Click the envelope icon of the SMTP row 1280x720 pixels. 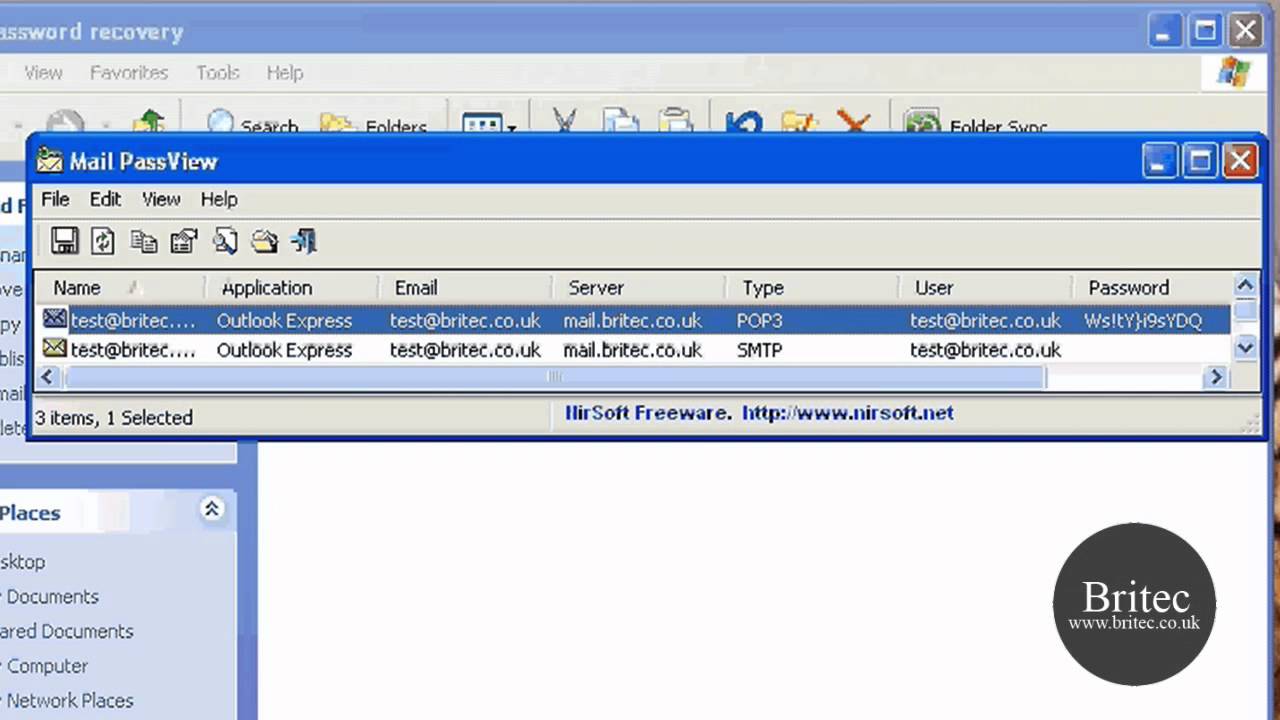coord(54,349)
